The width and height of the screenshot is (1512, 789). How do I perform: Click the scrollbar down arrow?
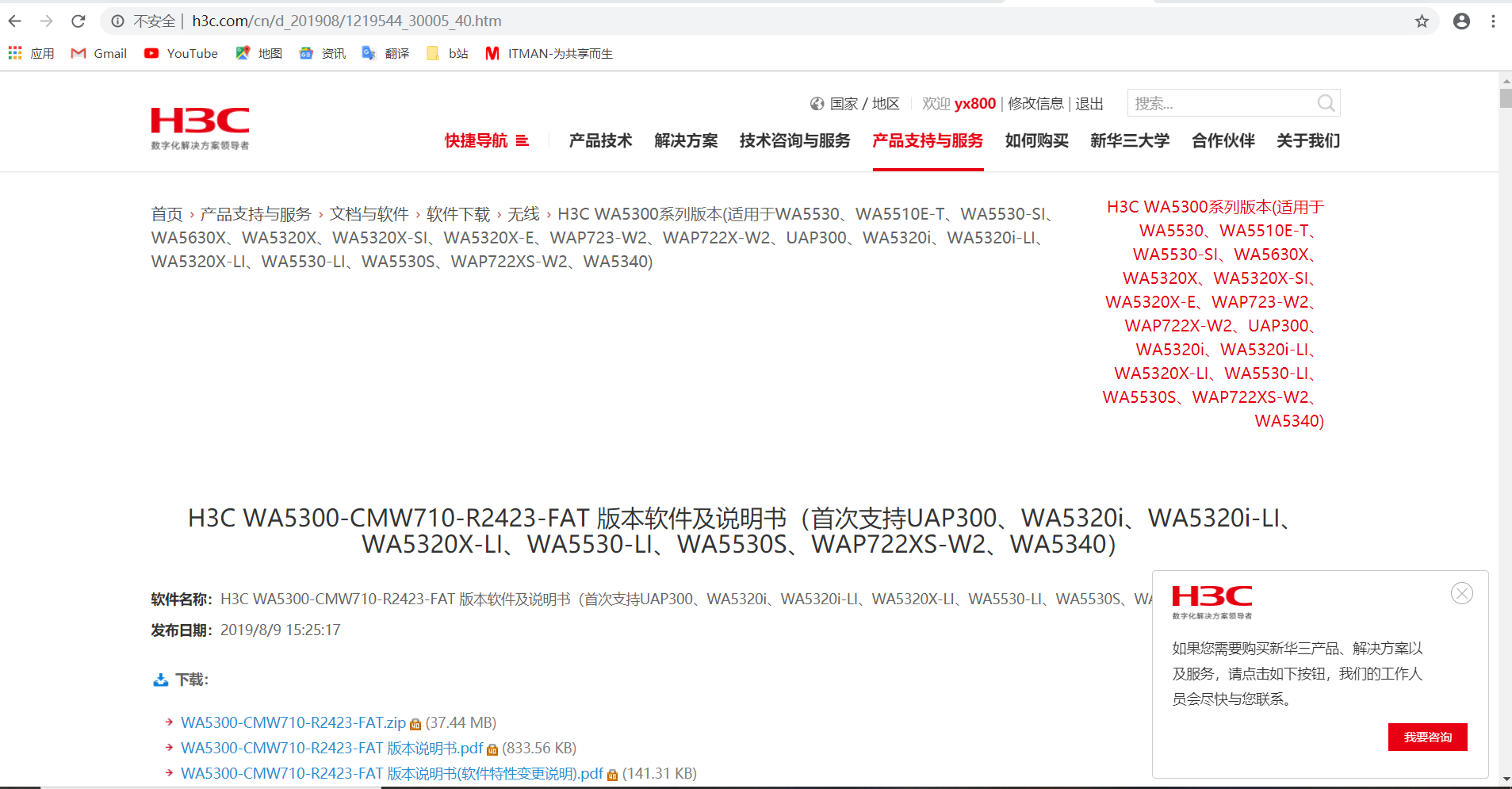click(1506, 779)
